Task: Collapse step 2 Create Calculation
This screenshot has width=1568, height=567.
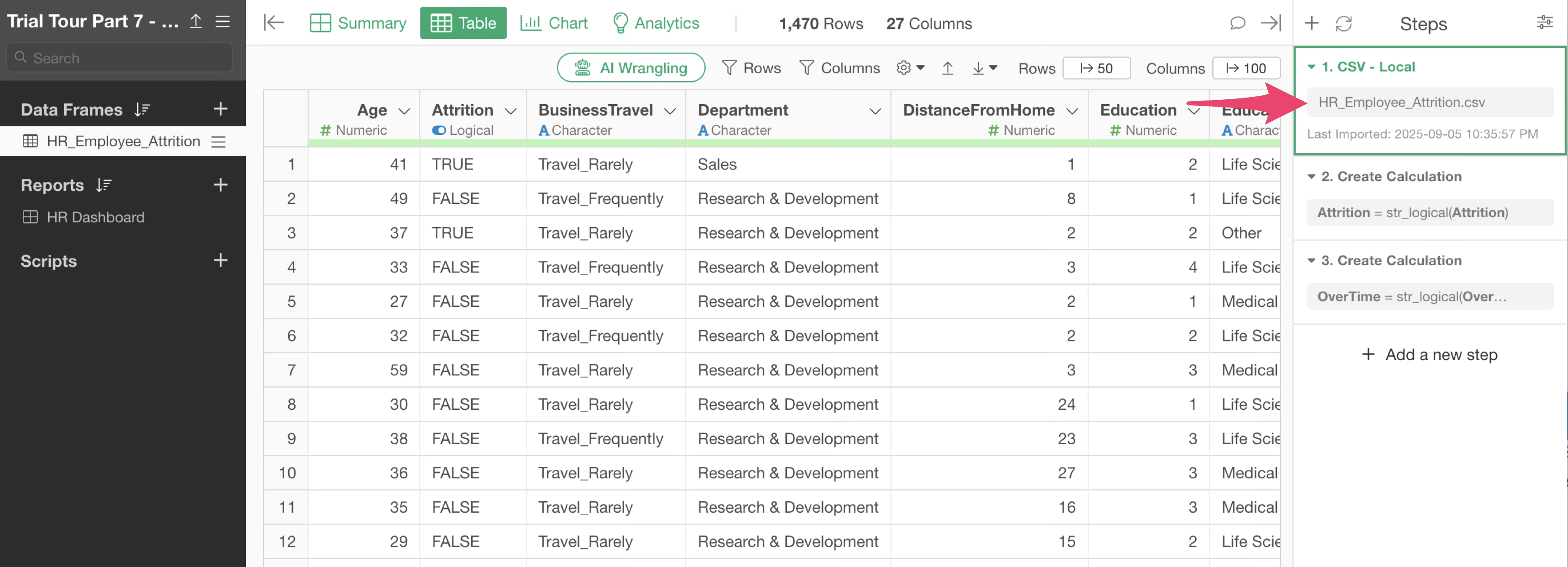Action: (1312, 176)
